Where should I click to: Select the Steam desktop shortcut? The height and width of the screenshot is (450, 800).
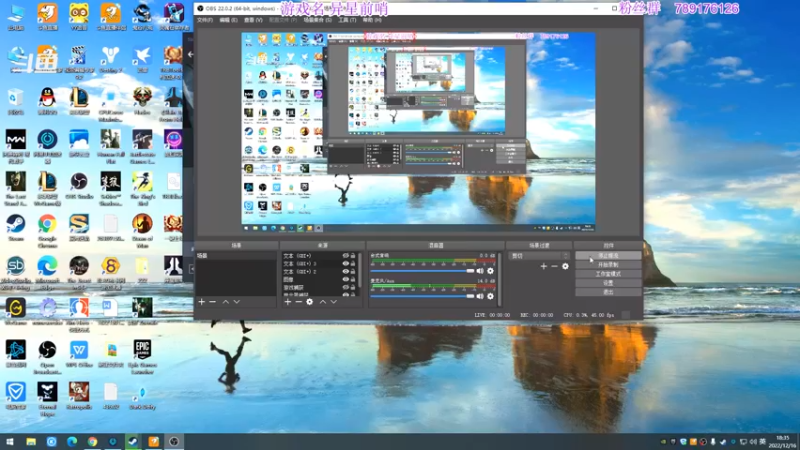pyautogui.click(x=15, y=228)
